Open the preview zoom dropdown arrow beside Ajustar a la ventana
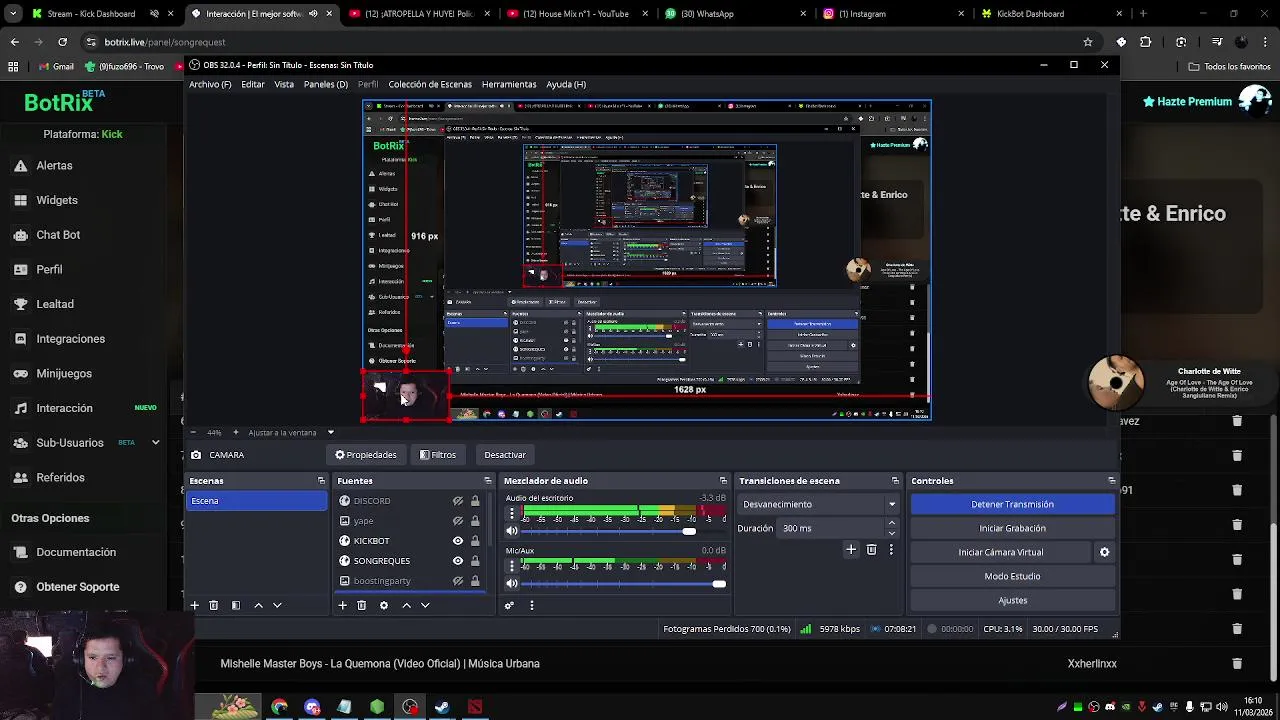1280x720 pixels. (x=331, y=433)
